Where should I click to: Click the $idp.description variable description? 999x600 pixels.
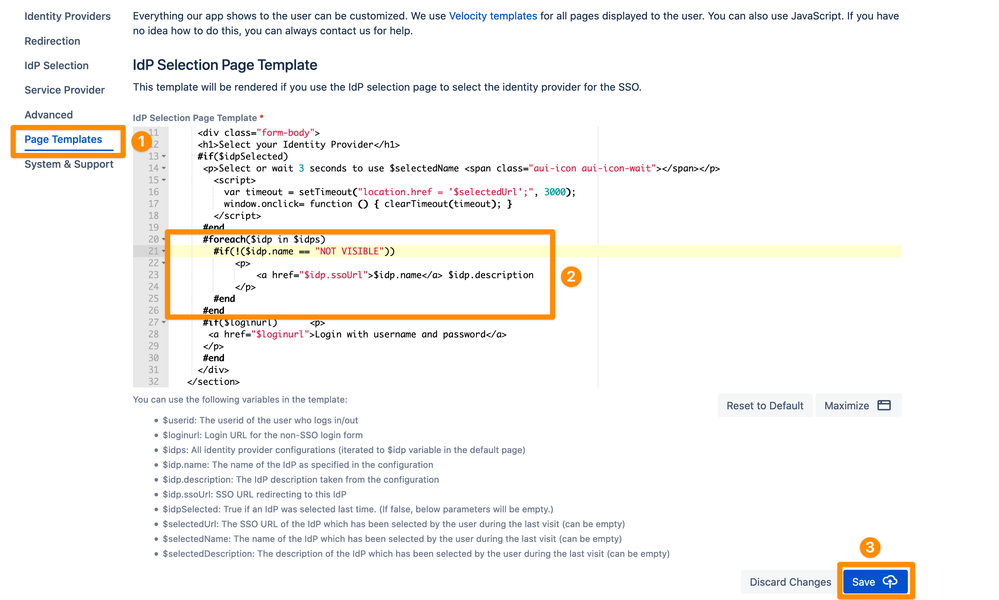point(301,480)
